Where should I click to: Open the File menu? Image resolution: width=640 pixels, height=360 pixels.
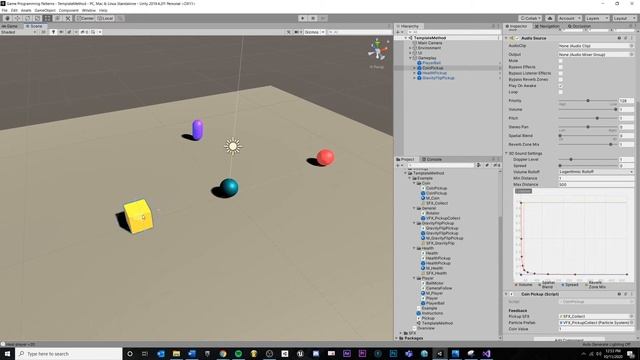tap(4, 10)
